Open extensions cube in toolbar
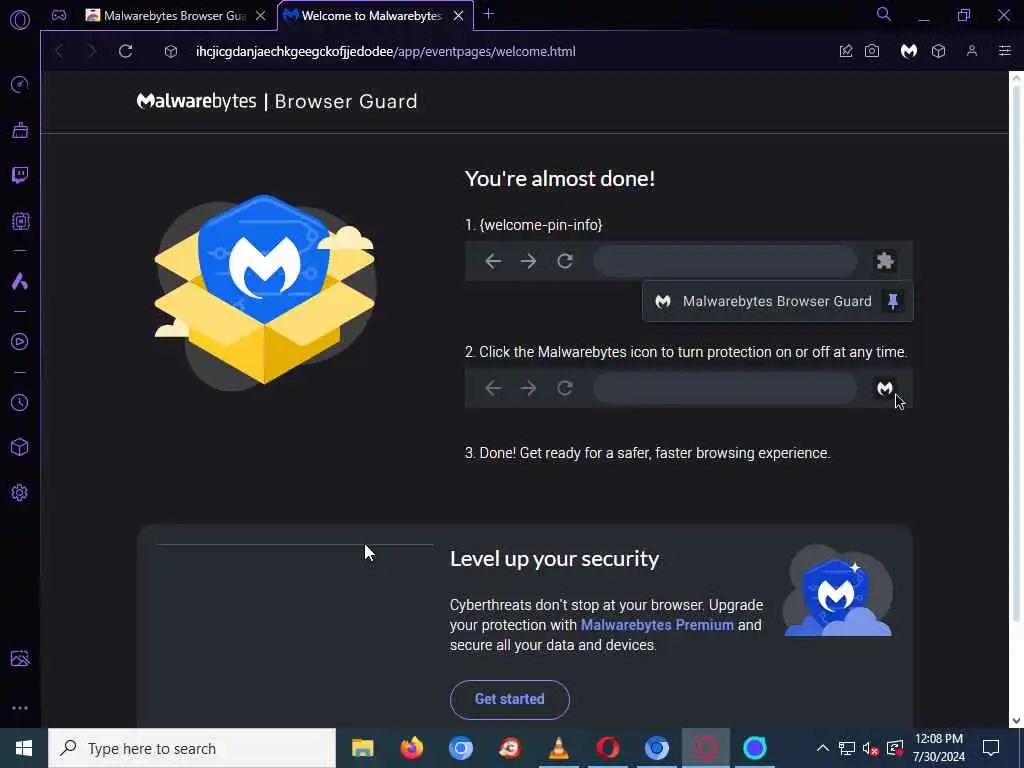This screenshot has height=768, width=1024. 938,51
